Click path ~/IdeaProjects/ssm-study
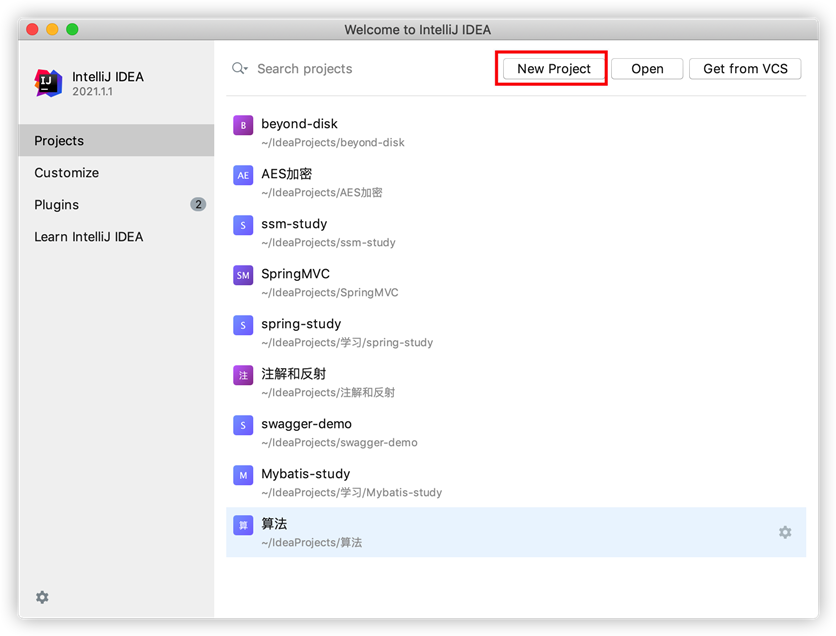 pos(328,243)
